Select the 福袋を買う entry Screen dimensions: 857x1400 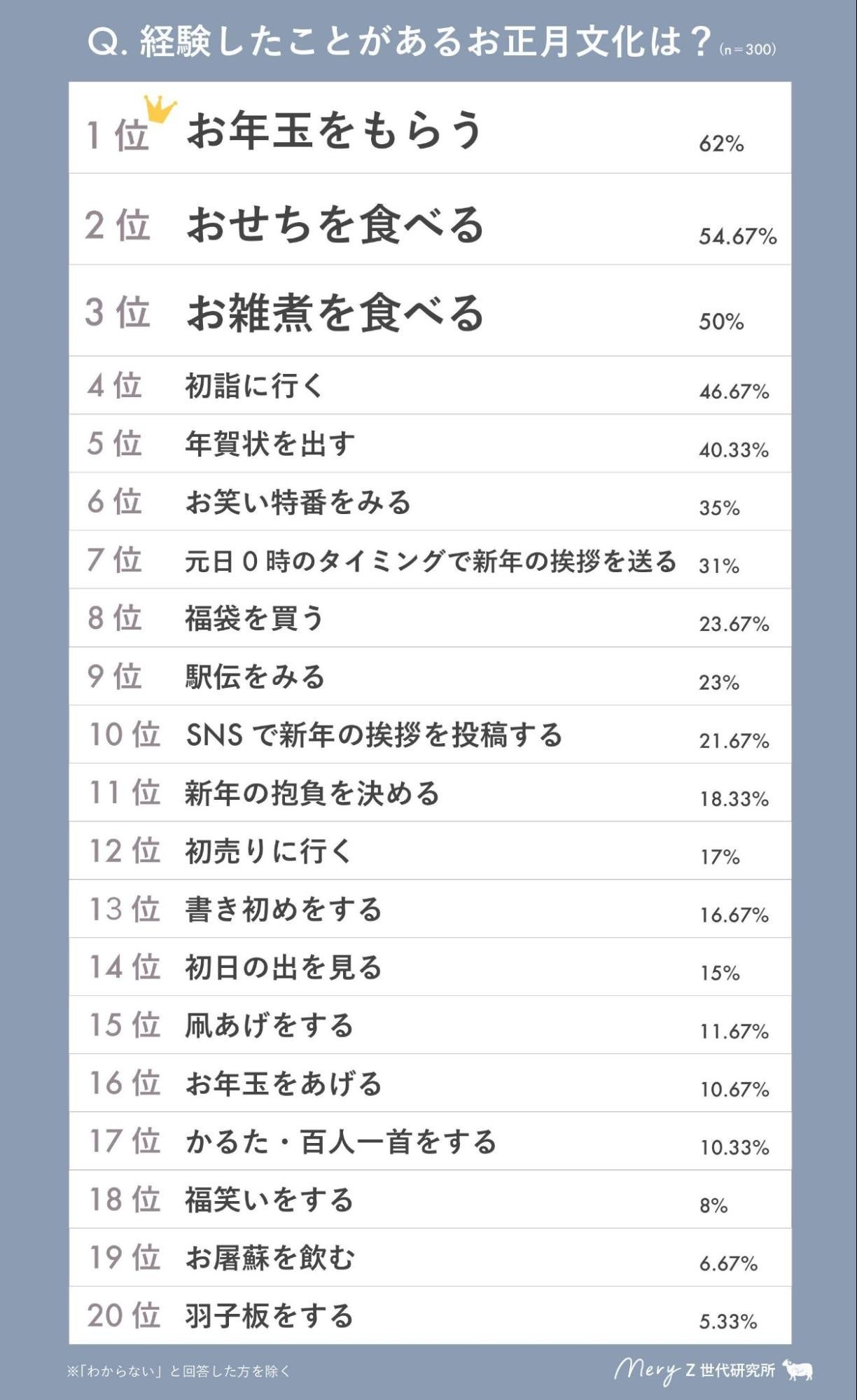[x=254, y=618]
